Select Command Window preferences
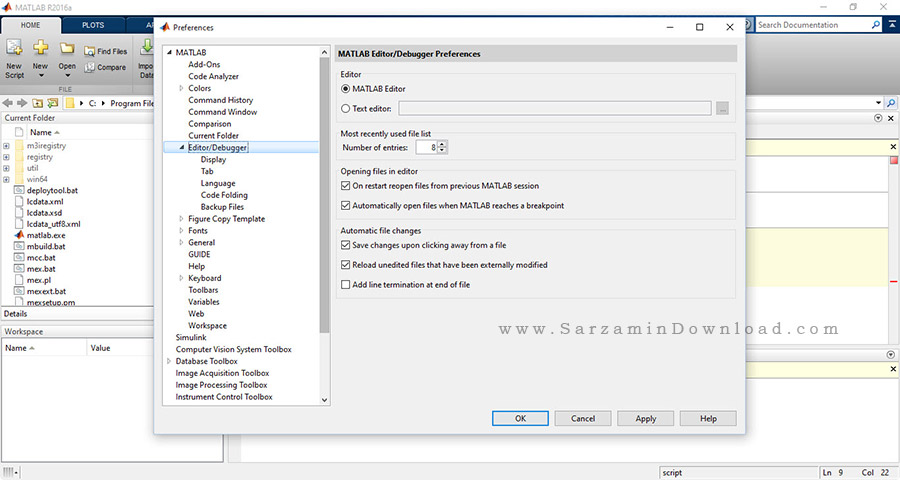Image resolution: width=900 pixels, height=480 pixels. (223, 112)
